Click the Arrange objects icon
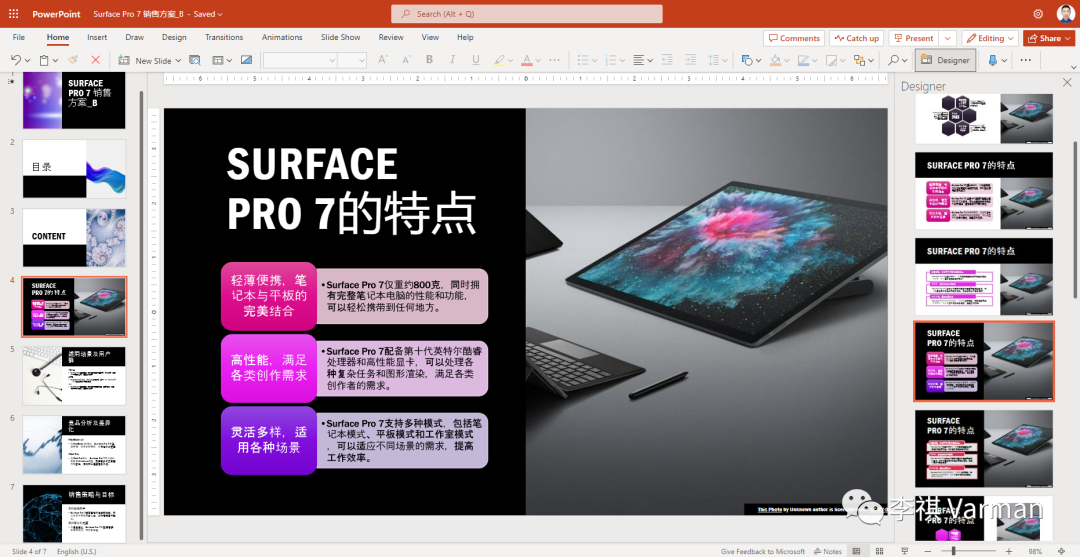Viewport: 1080px width, 557px height. pyautogui.click(x=859, y=61)
